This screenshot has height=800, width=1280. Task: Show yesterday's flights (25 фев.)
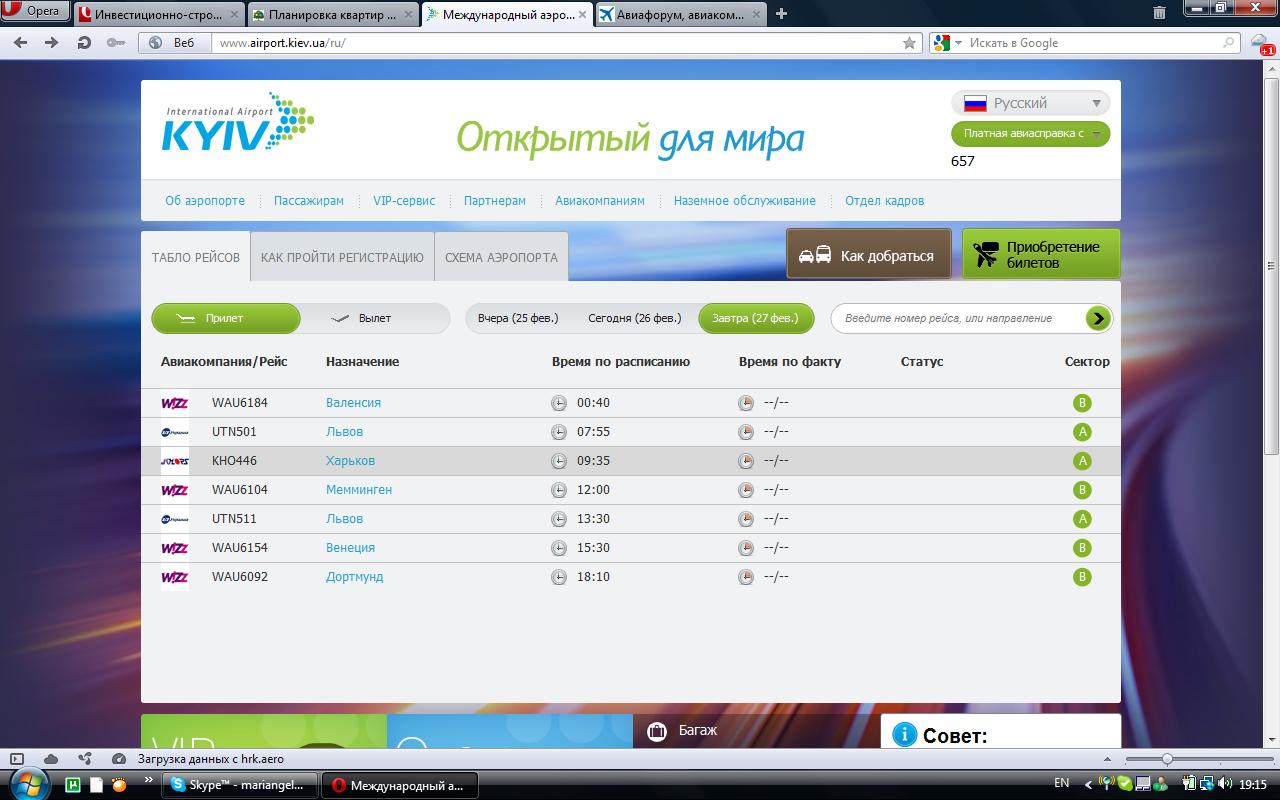coord(518,318)
